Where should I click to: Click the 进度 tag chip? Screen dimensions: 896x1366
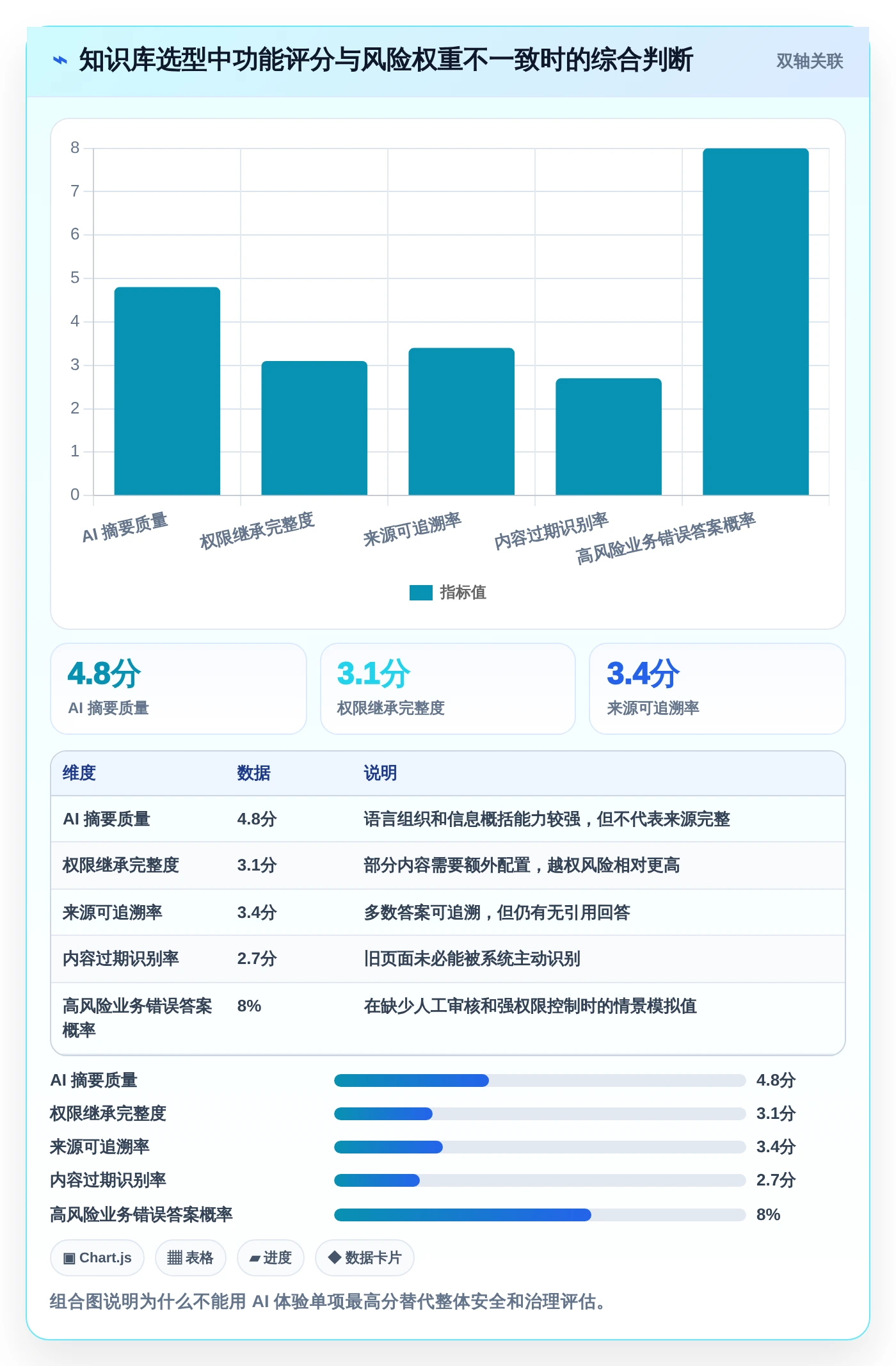[270, 1258]
